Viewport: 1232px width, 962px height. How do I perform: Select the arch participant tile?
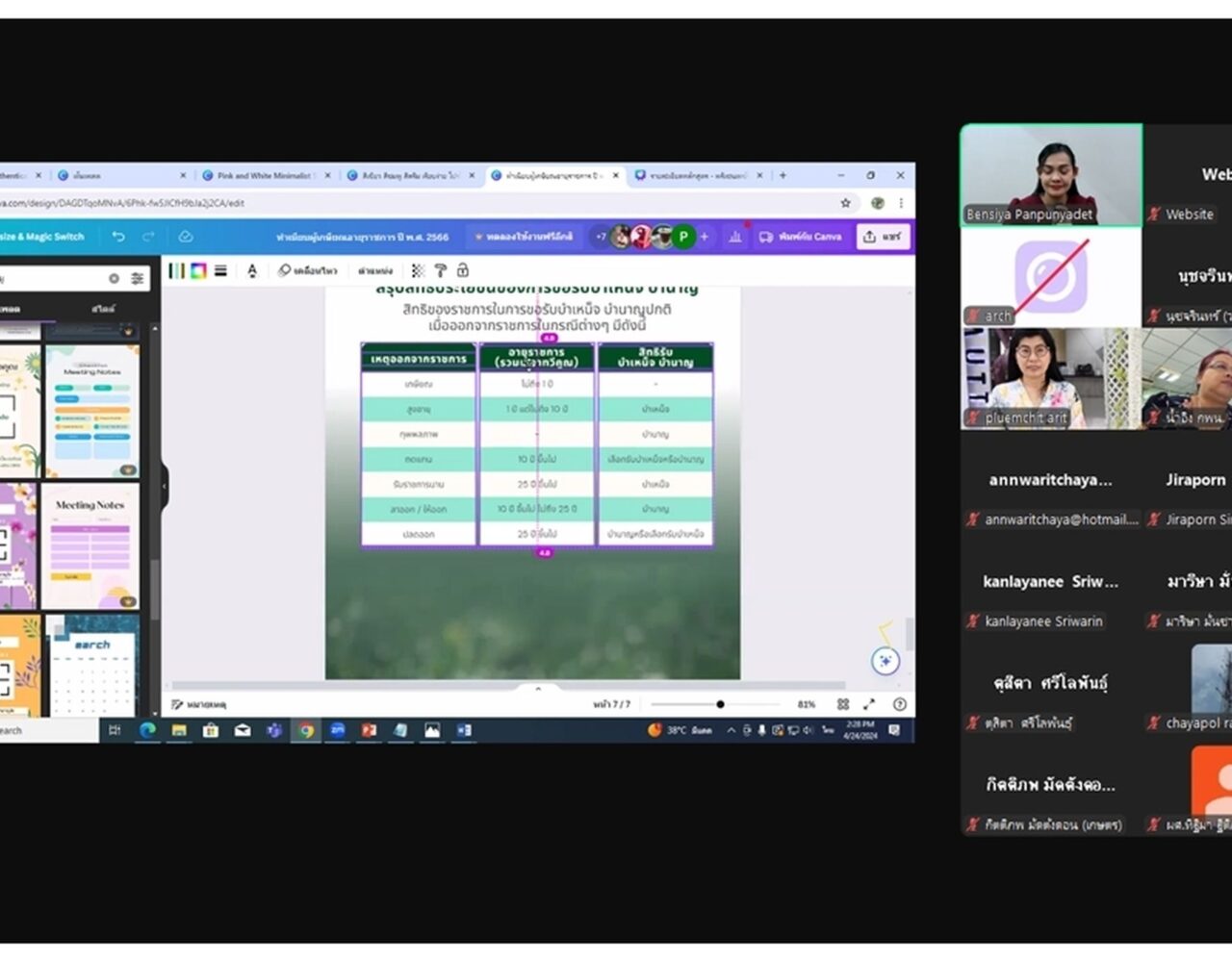1051,277
